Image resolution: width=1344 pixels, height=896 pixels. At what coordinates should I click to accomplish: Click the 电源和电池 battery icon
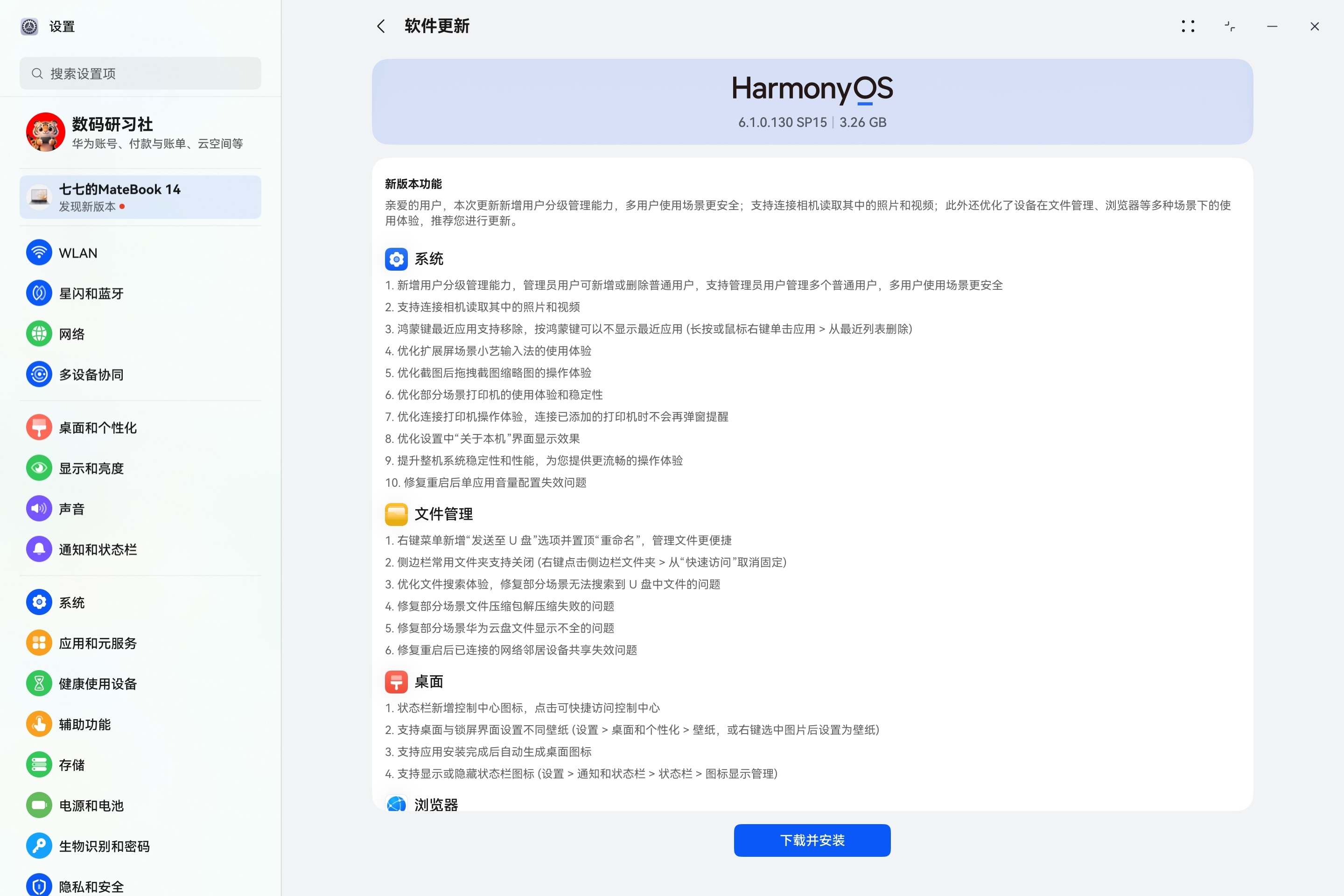[39, 805]
